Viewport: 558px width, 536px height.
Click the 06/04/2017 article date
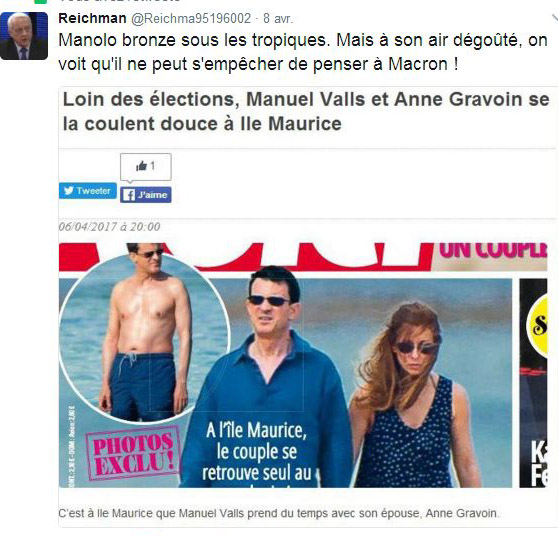click(109, 227)
